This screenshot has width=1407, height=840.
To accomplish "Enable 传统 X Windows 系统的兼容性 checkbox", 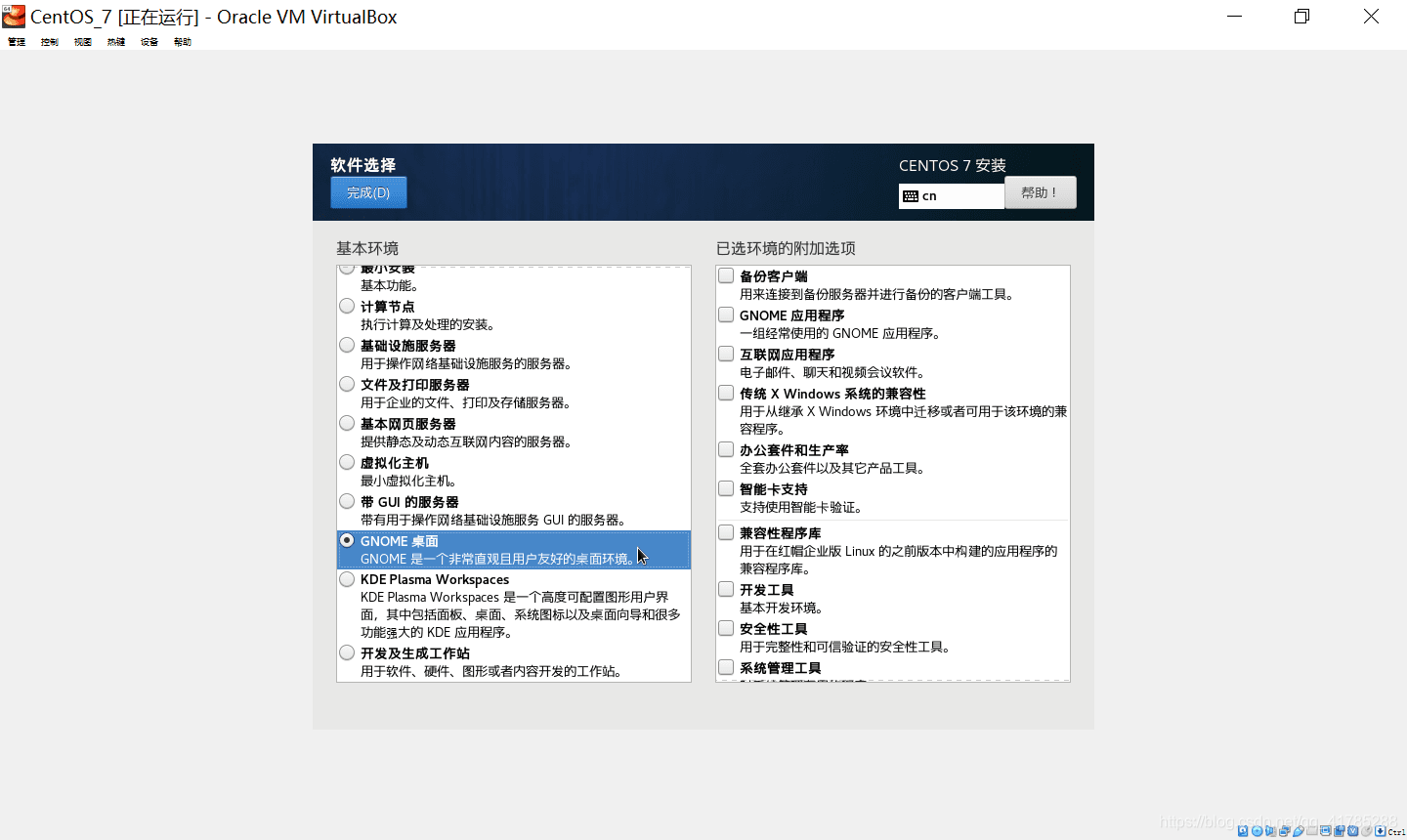I will coord(726,393).
